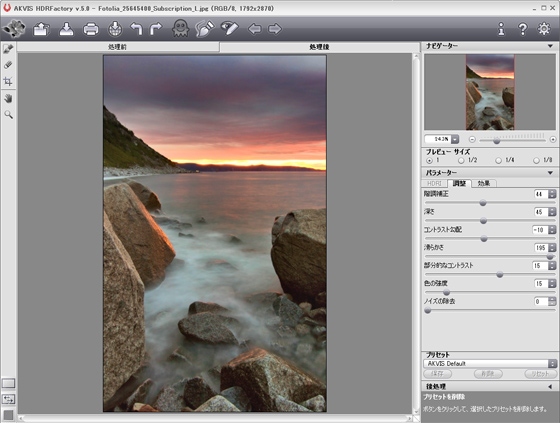Click the save image toolbar icon

[66, 29]
